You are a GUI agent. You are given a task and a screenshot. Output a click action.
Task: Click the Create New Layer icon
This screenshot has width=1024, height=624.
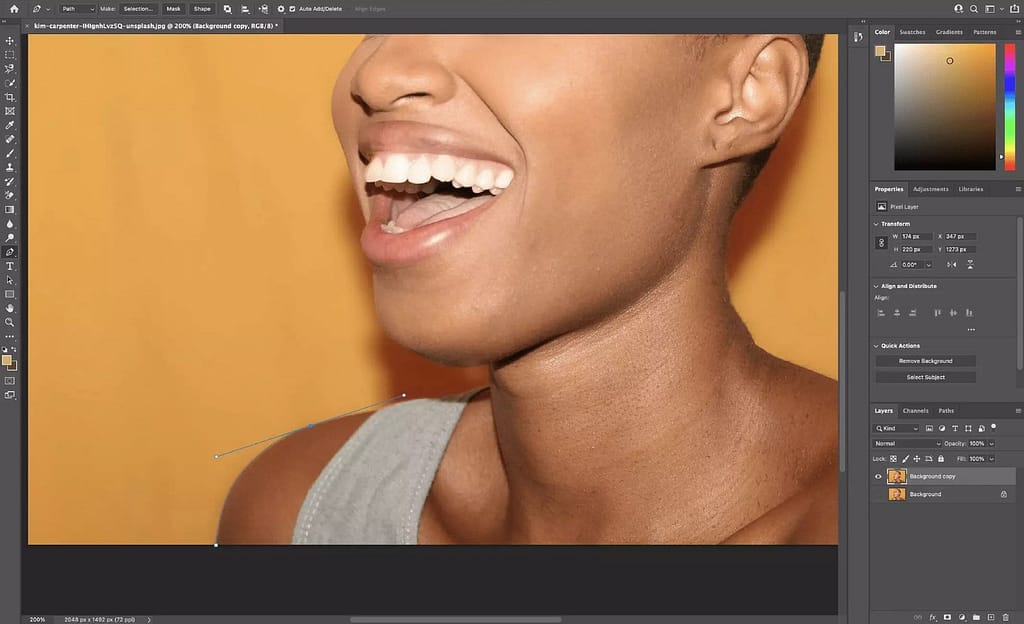(991, 617)
